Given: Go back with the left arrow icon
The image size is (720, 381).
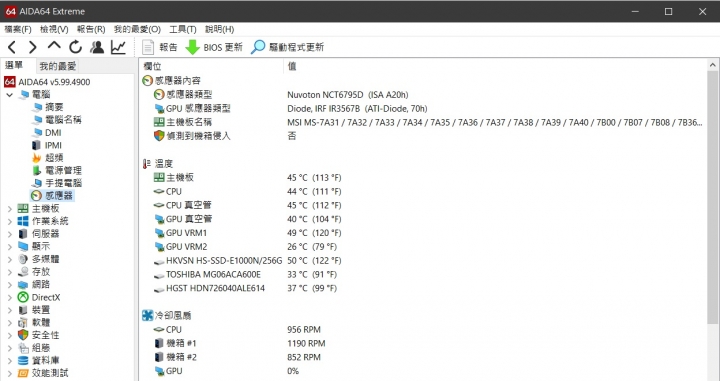Looking at the screenshot, I should pos(12,47).
